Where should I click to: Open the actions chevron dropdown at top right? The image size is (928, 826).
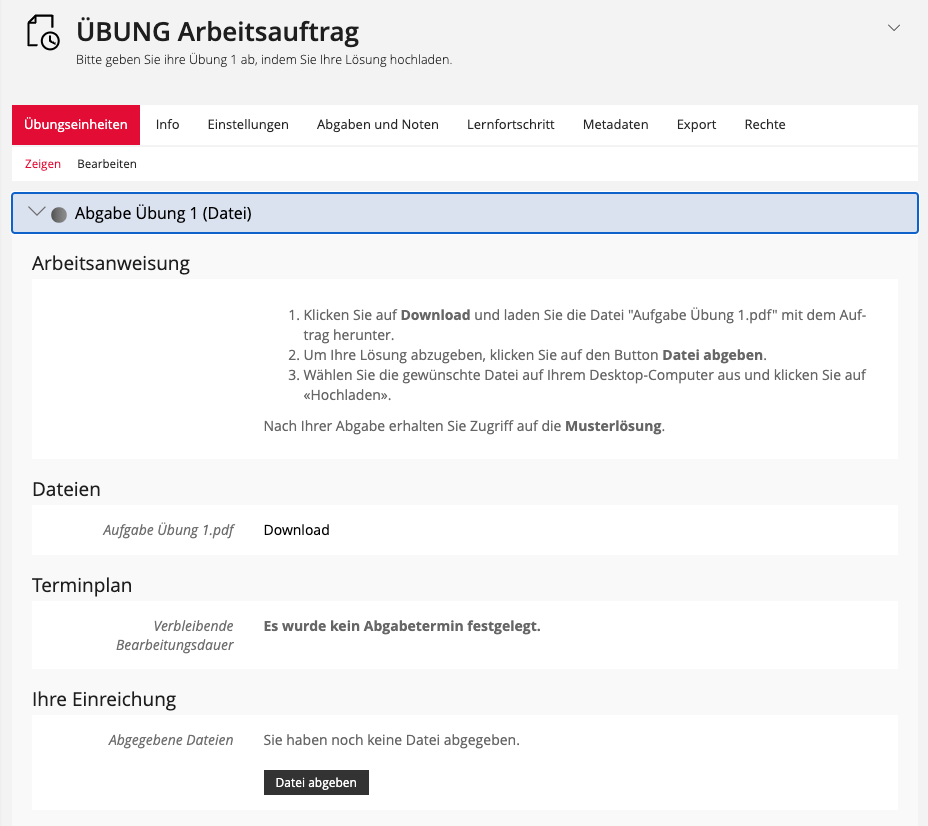894,28
